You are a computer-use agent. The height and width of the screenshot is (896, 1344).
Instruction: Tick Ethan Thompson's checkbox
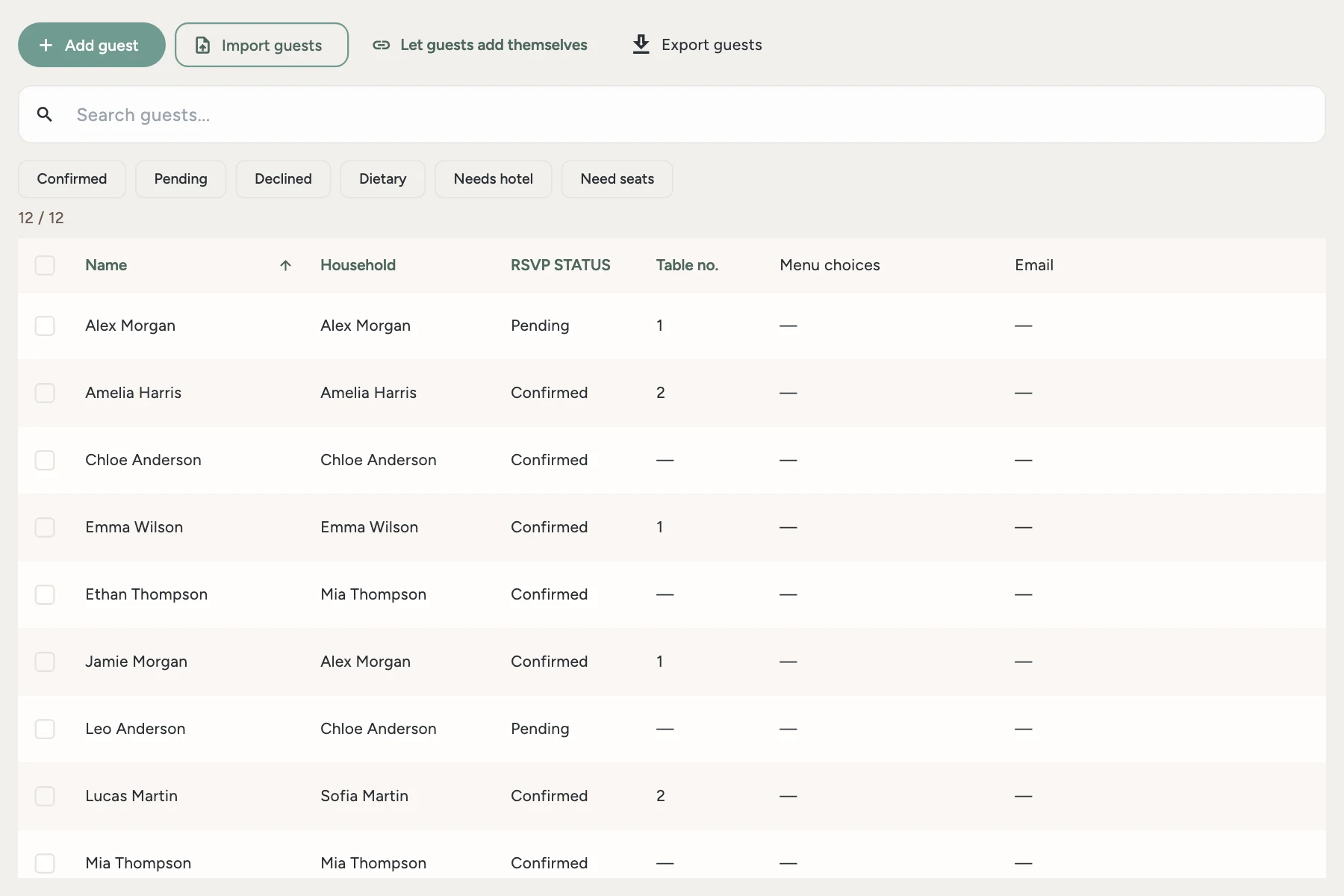[x=45, y=594]
